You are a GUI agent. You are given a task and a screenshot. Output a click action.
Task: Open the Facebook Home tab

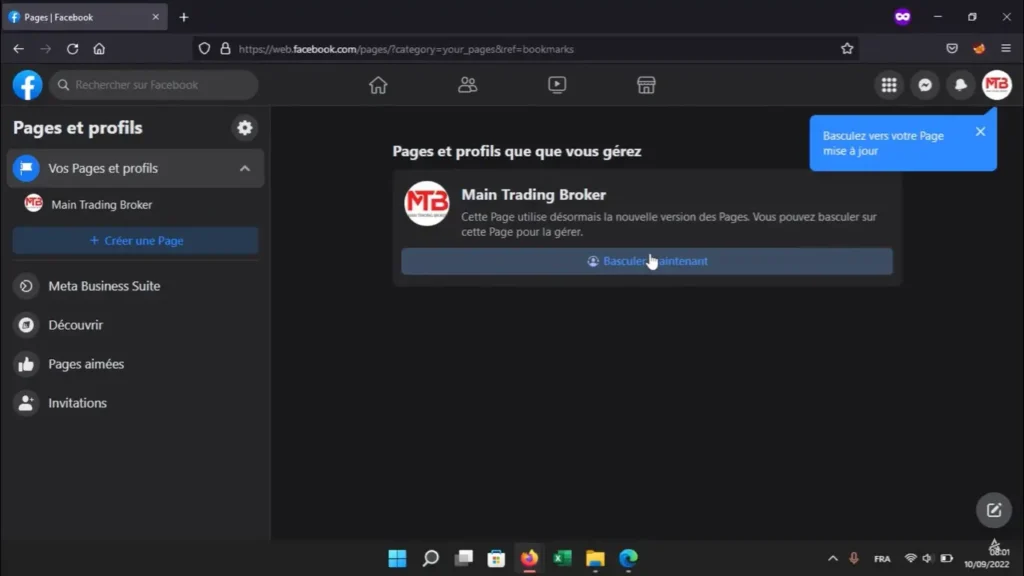click(378, 85)
